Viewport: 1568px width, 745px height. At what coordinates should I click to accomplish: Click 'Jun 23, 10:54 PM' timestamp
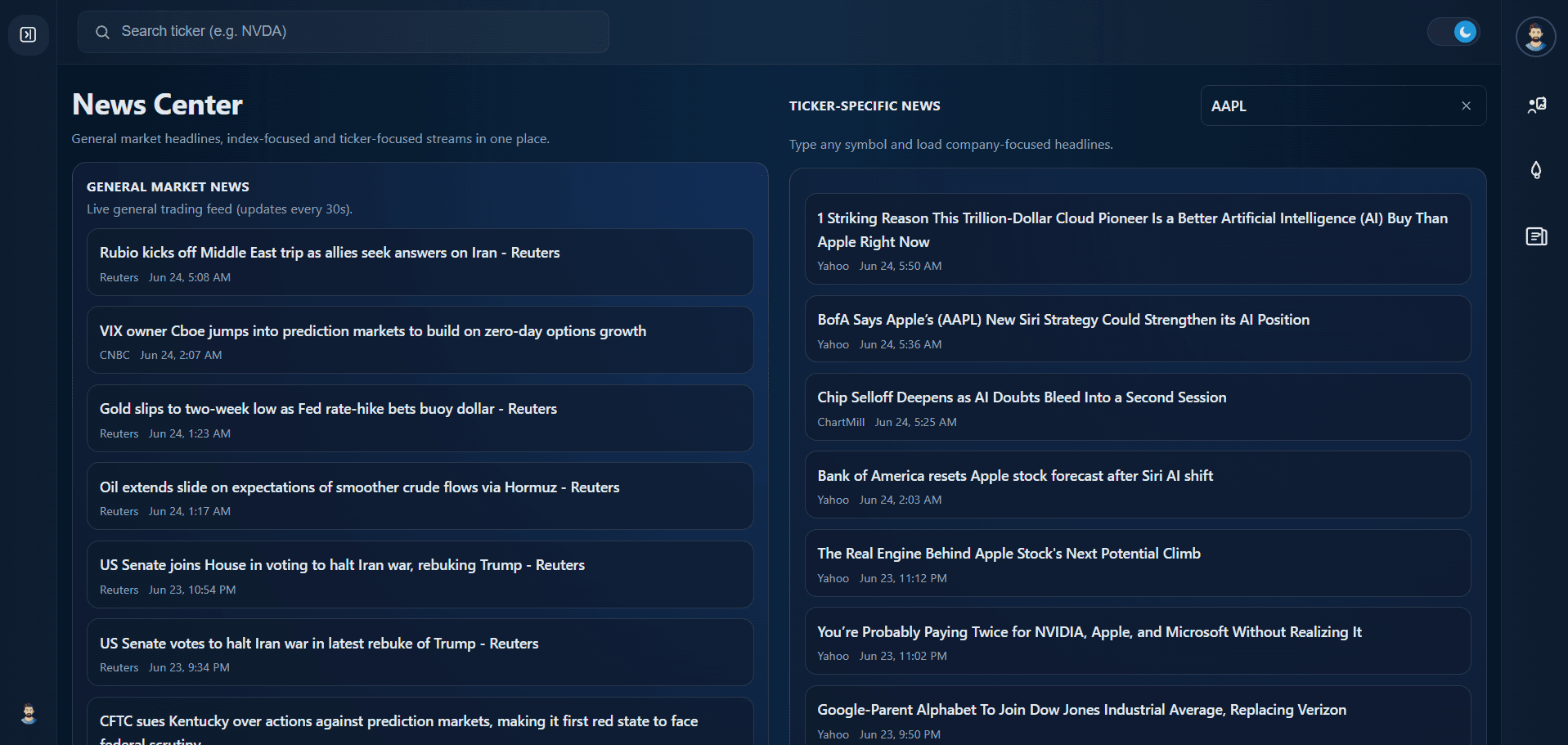(192, 590)
